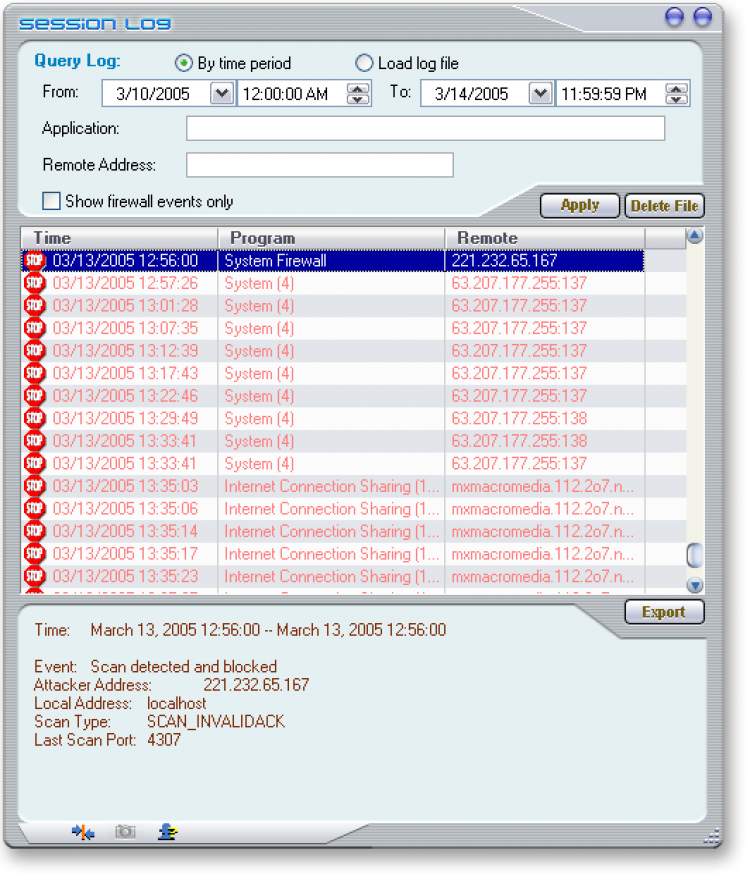Click the Remote Address input field
Image resolution: width=750 pixels, height=874 pixels.
pyautogui.click(x=320, y=165)
